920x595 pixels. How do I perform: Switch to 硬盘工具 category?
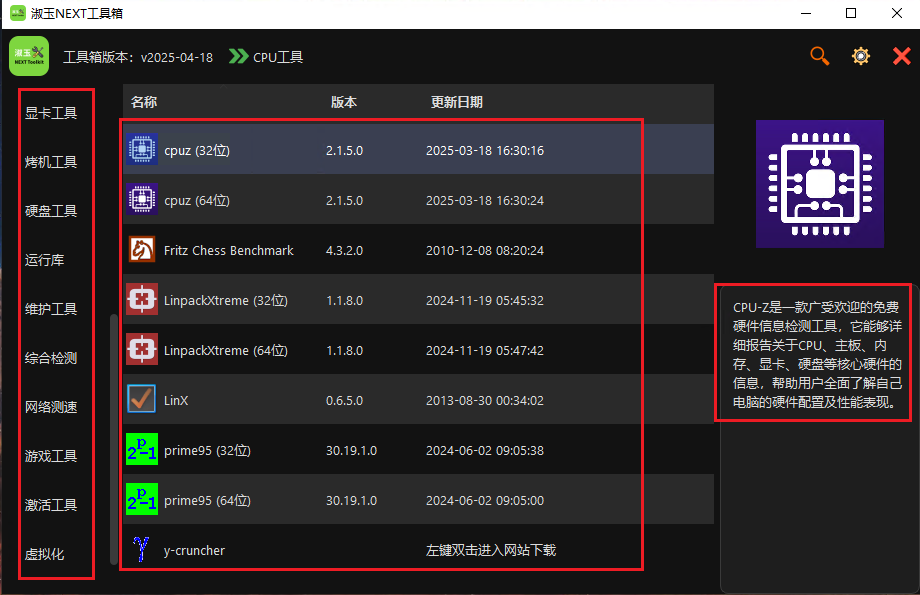51,211
